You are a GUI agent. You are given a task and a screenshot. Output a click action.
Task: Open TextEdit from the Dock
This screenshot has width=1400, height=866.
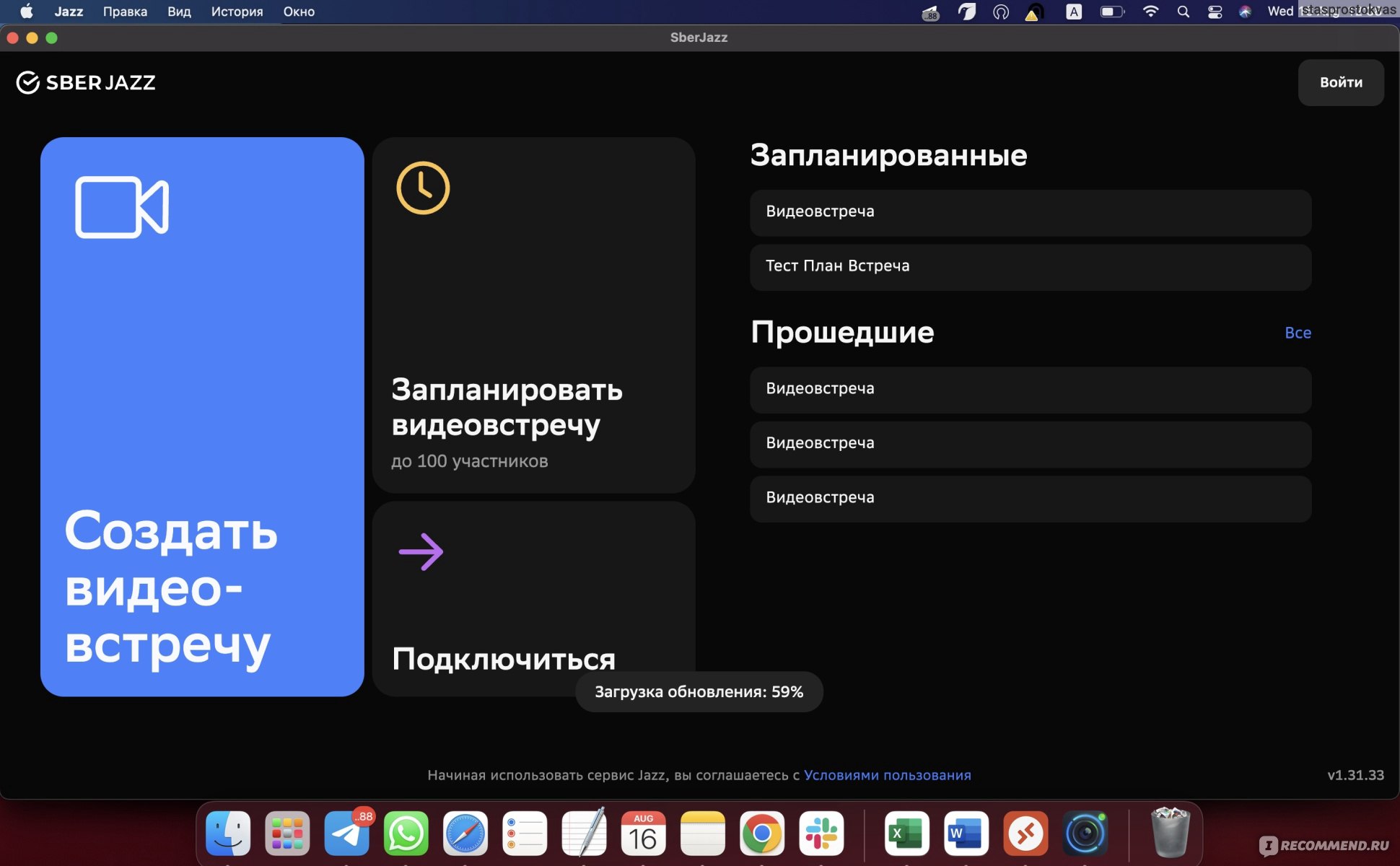(584, 834)
